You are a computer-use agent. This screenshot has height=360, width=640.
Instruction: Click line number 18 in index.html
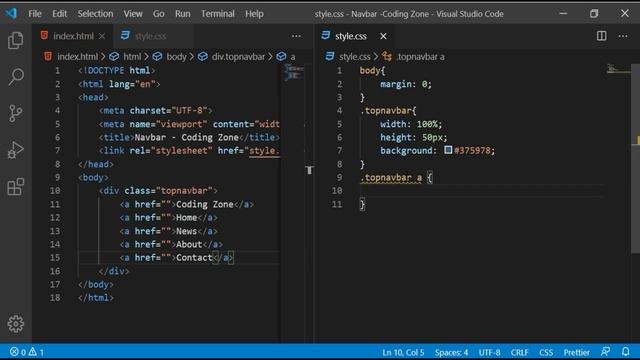55,298
